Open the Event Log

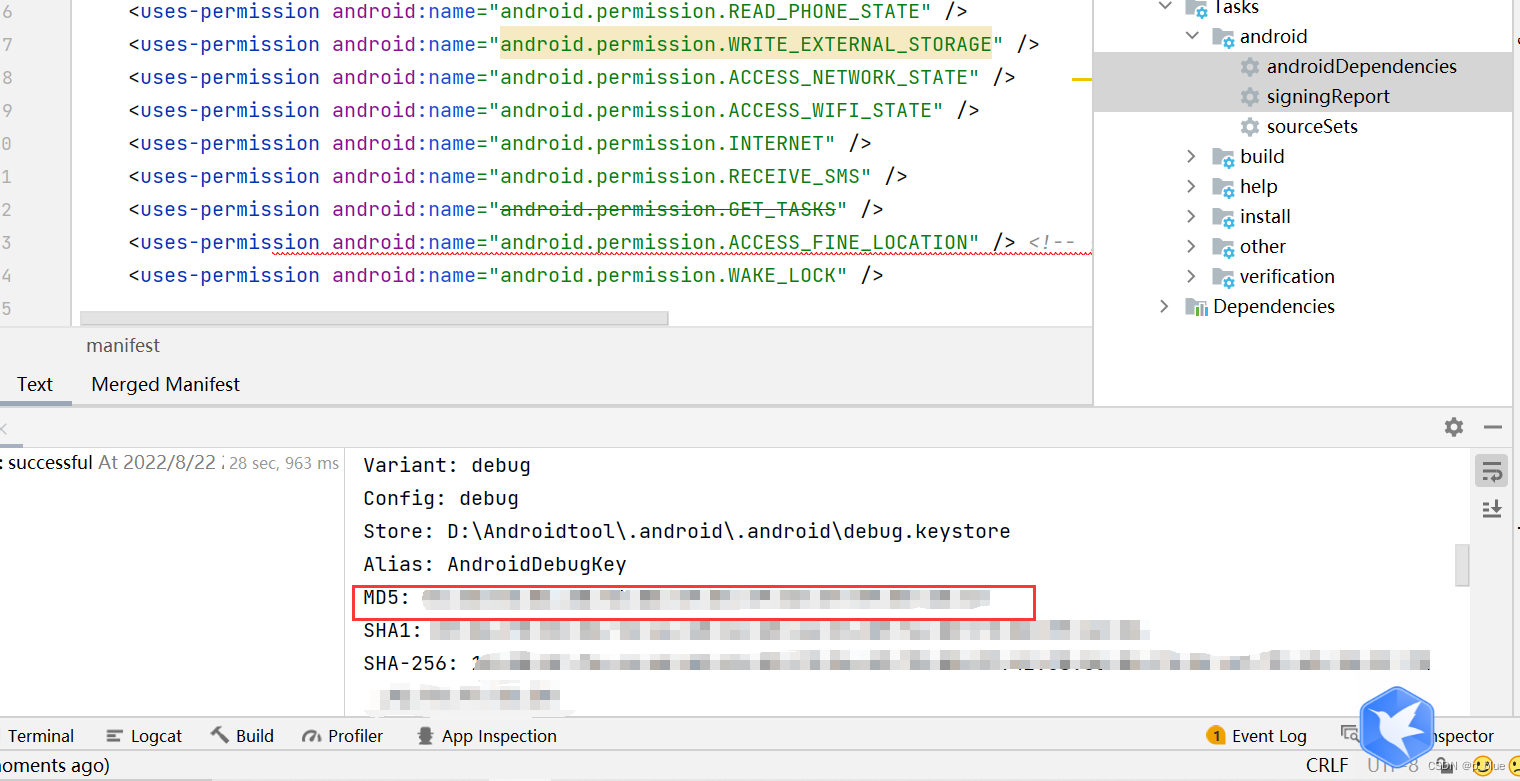point(1257,736)
